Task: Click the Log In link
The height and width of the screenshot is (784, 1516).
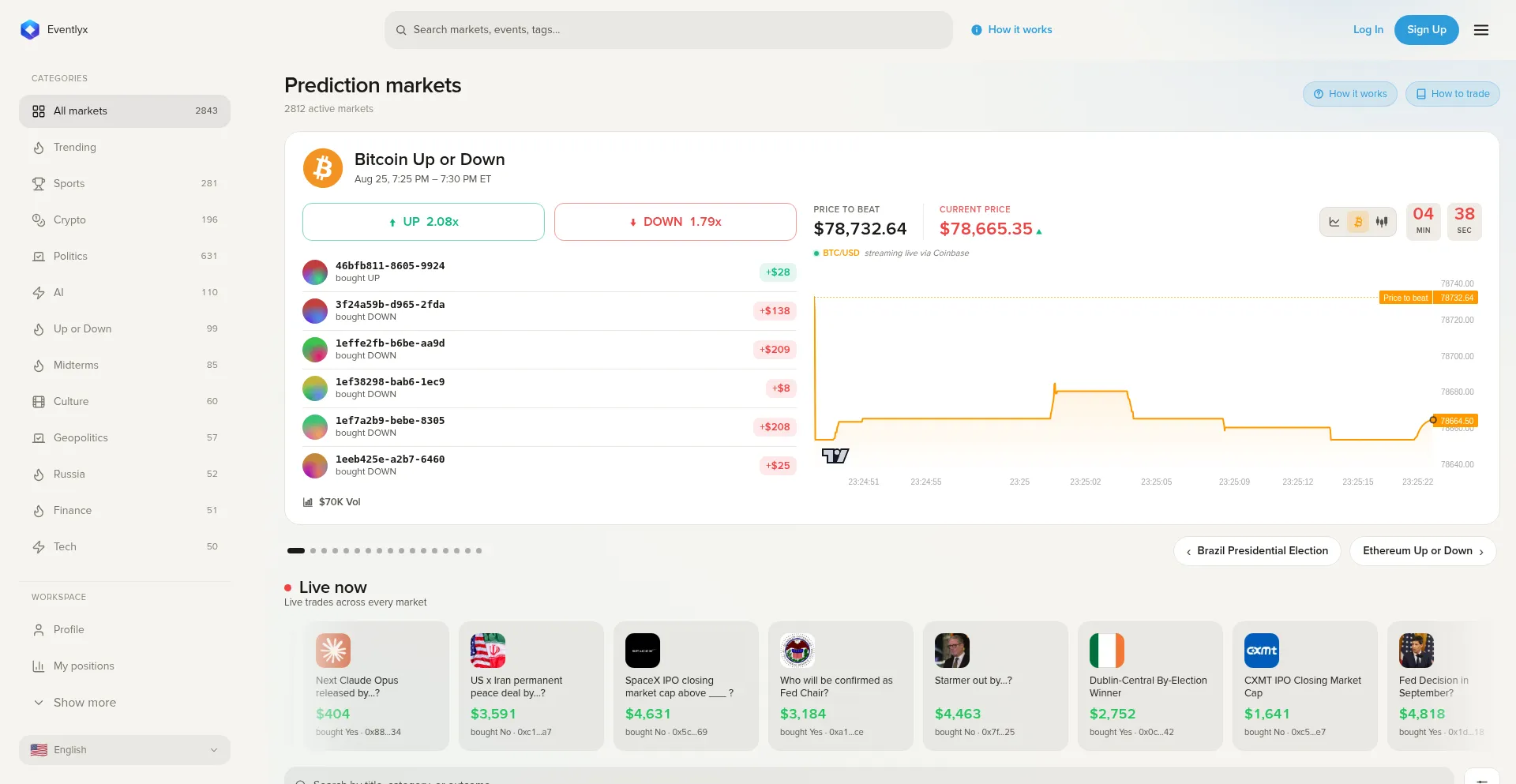Action: click(1368, 30)
